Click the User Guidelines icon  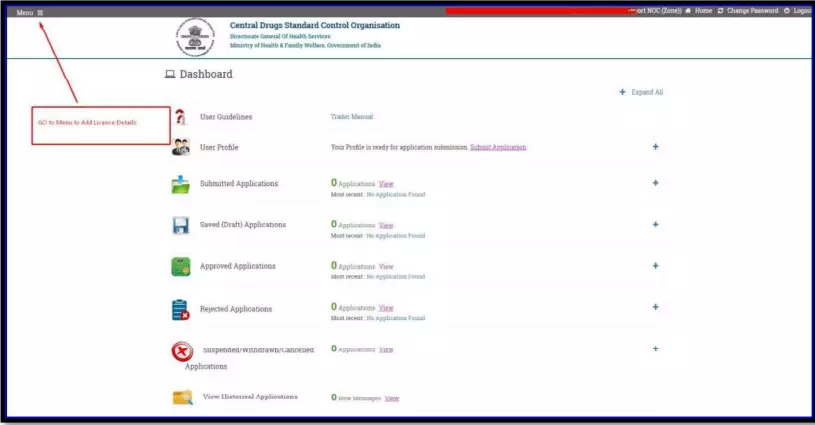(180, 117)
